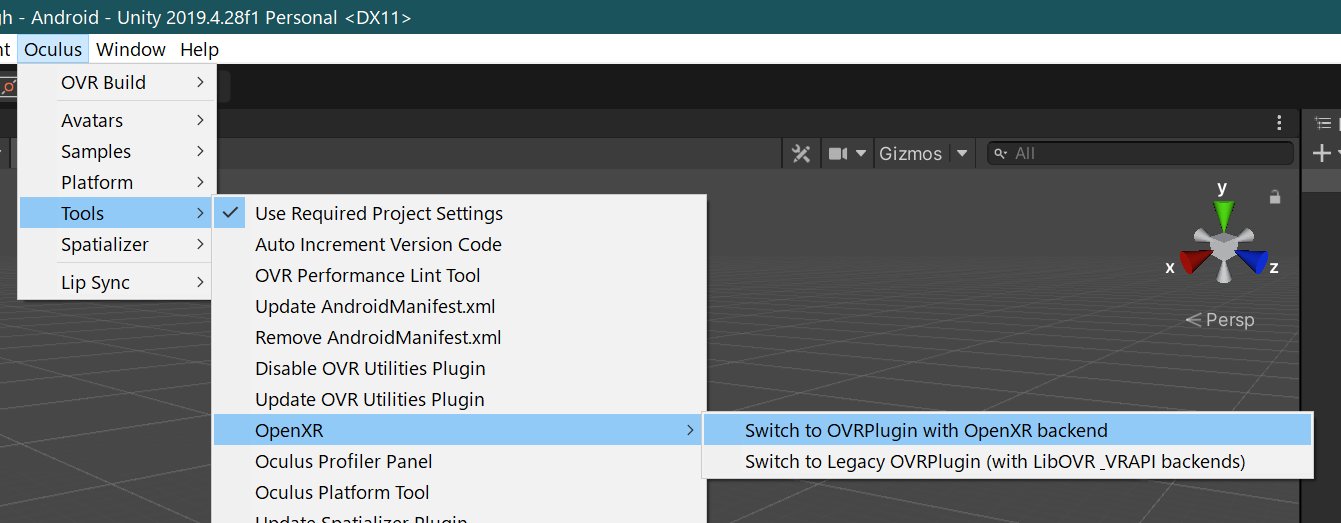Open Oculus Profiler Panel

click(460, 461)
